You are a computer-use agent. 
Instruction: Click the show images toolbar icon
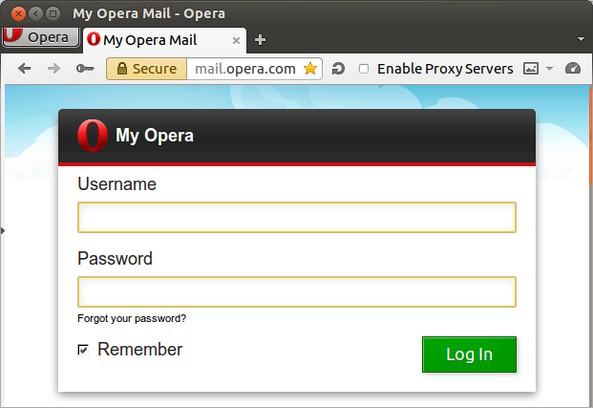pos(531,68)
